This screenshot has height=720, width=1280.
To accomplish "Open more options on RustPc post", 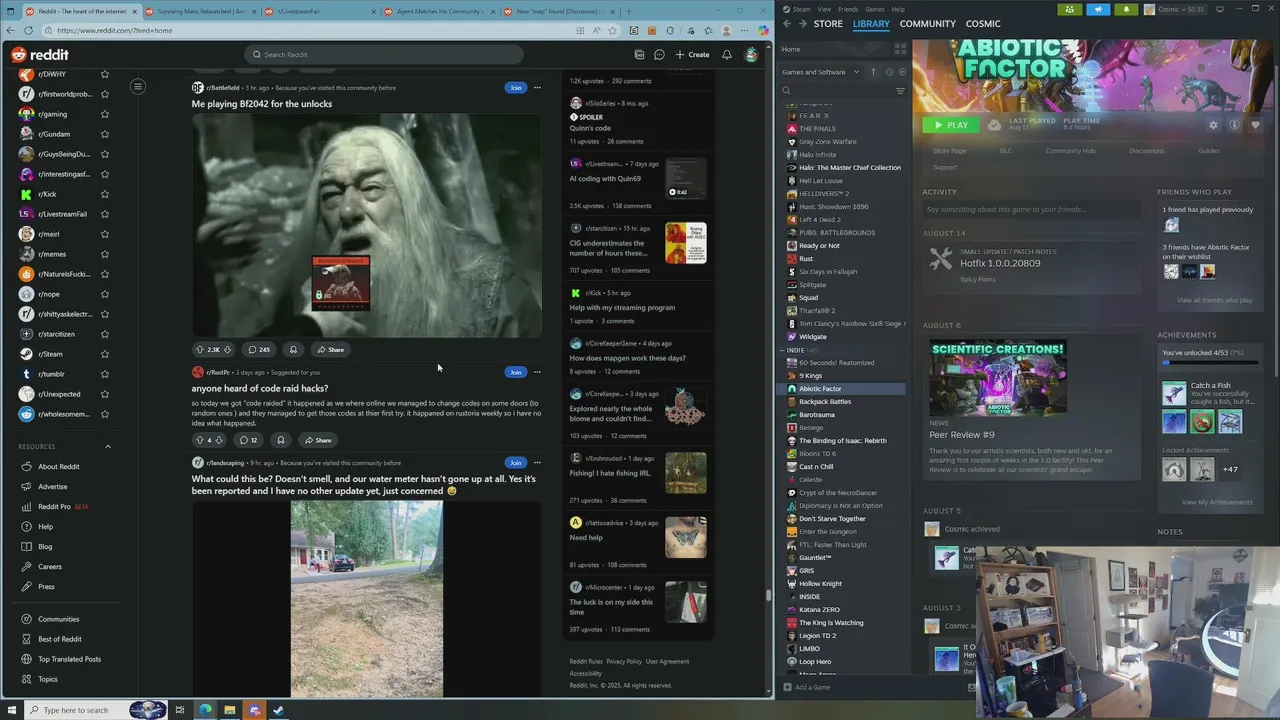I will tap(537, 372).
